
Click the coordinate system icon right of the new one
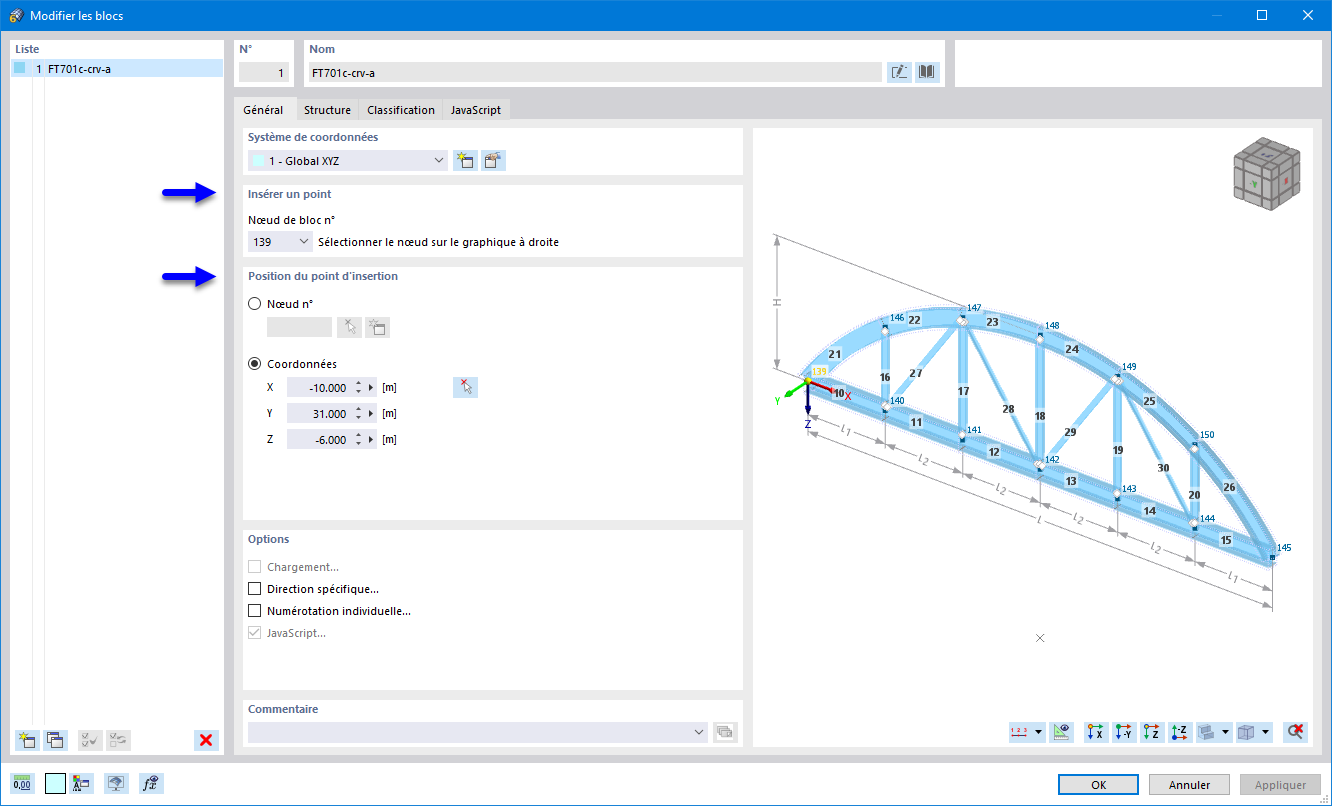[x=493, y=160]
